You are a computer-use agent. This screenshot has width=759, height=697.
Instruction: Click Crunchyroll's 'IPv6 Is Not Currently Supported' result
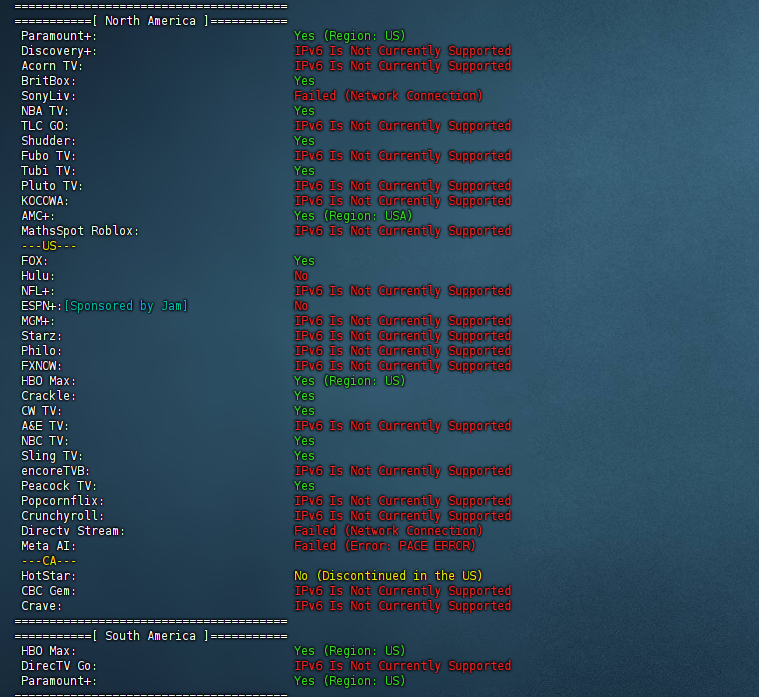pos(403,516)
